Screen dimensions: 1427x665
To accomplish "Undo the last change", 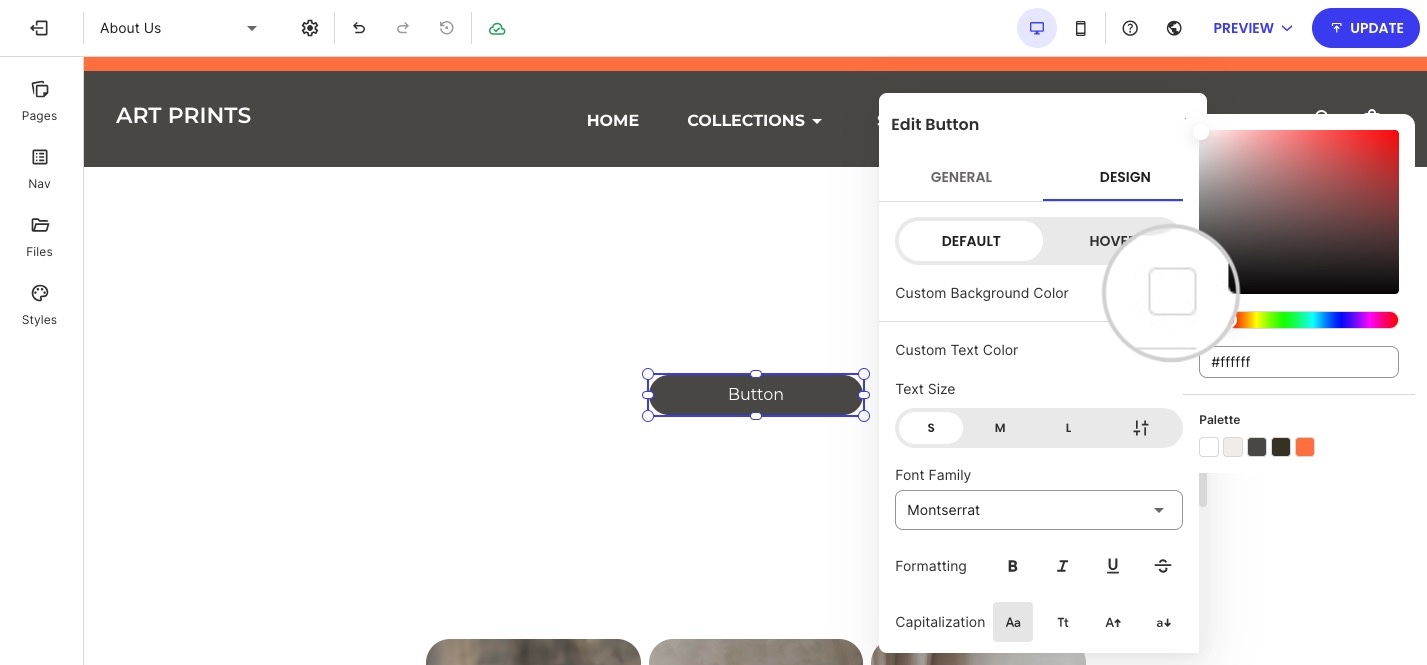I will click(x=359, y=28).
